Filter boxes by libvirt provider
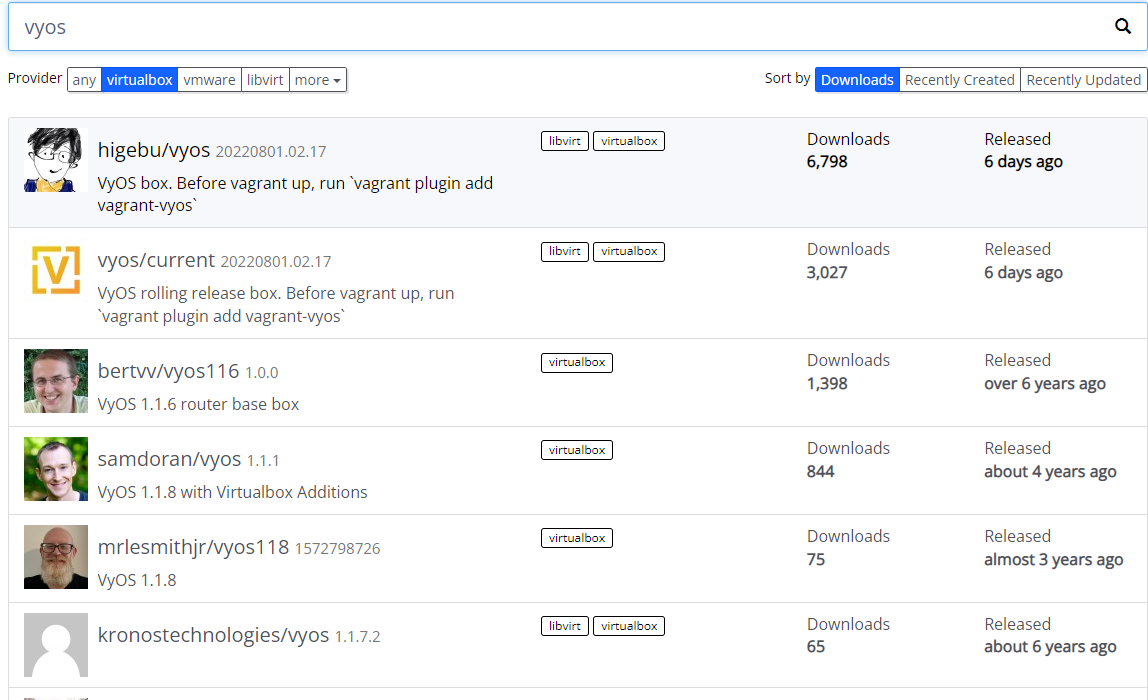The image size is (1148, 700). click(x=265, y=80)
